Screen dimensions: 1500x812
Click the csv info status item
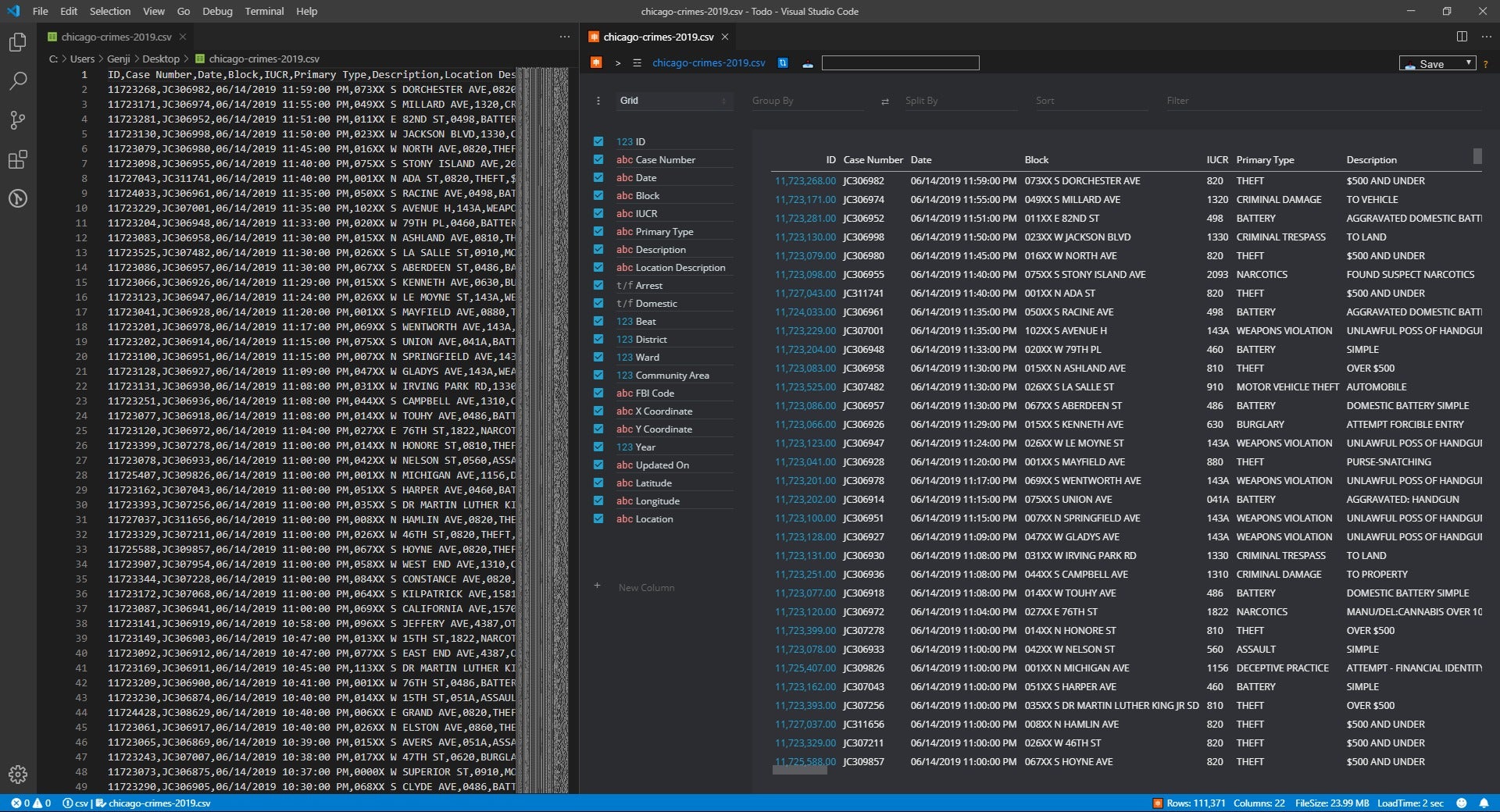(76, 803)
